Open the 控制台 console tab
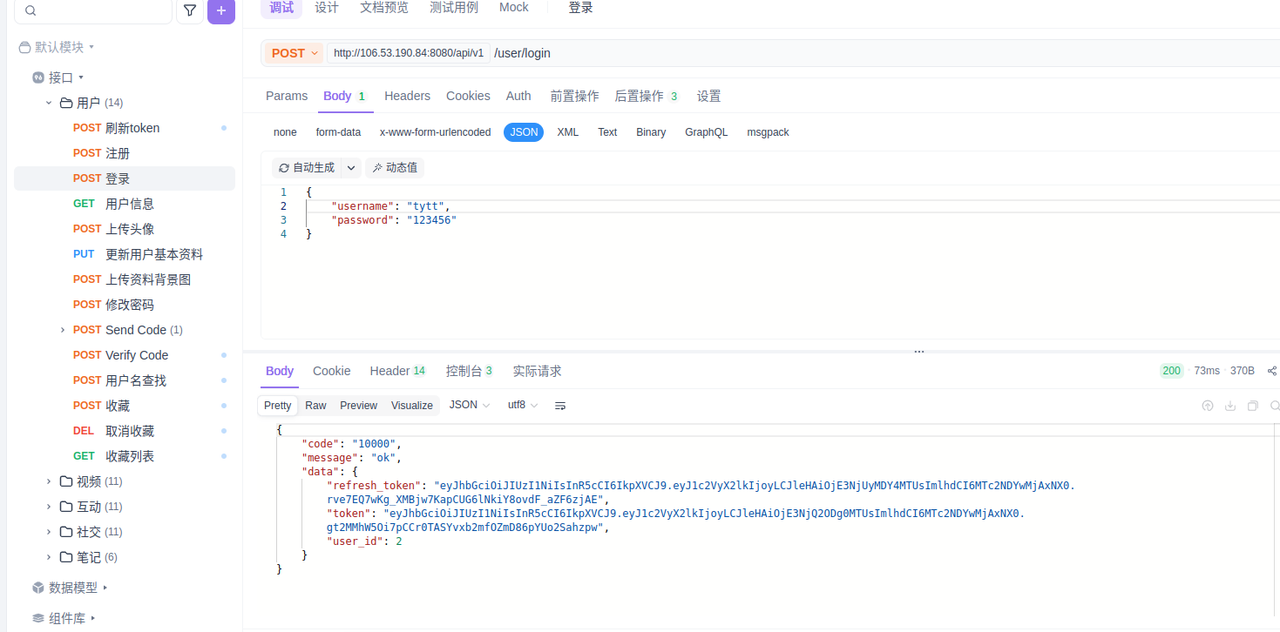 point(469,371)
